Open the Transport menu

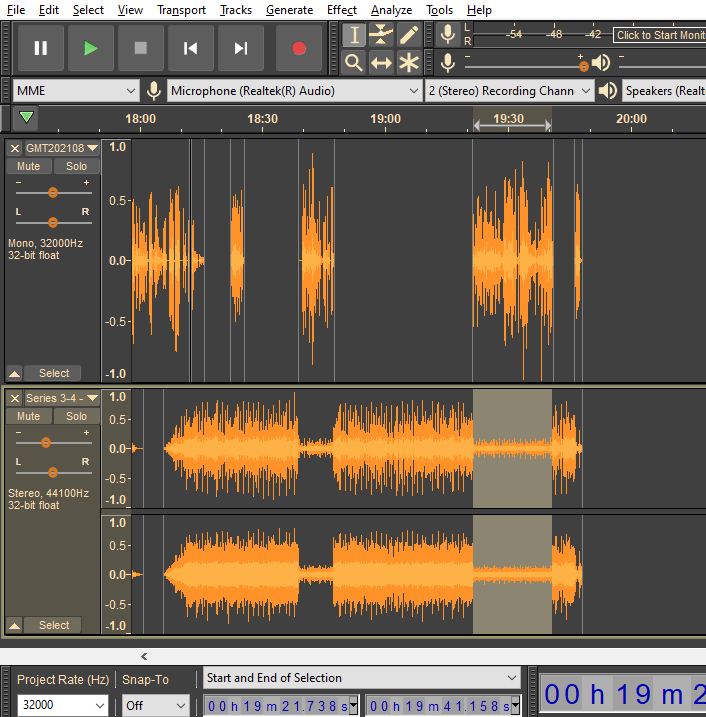click(x=182, y=10)
